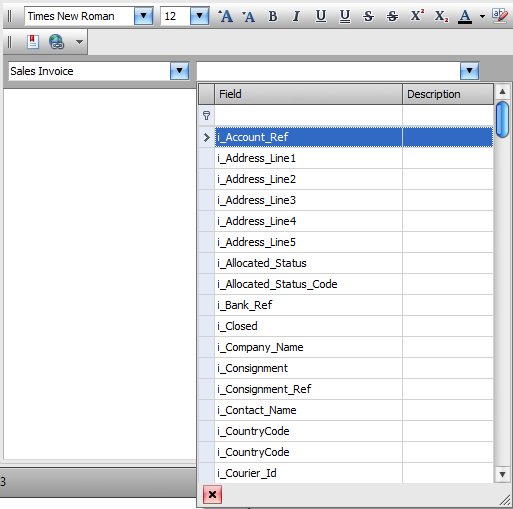513x509 pixels.
Task: Click the filter row funnel icon
Action: tap(206, 116)
